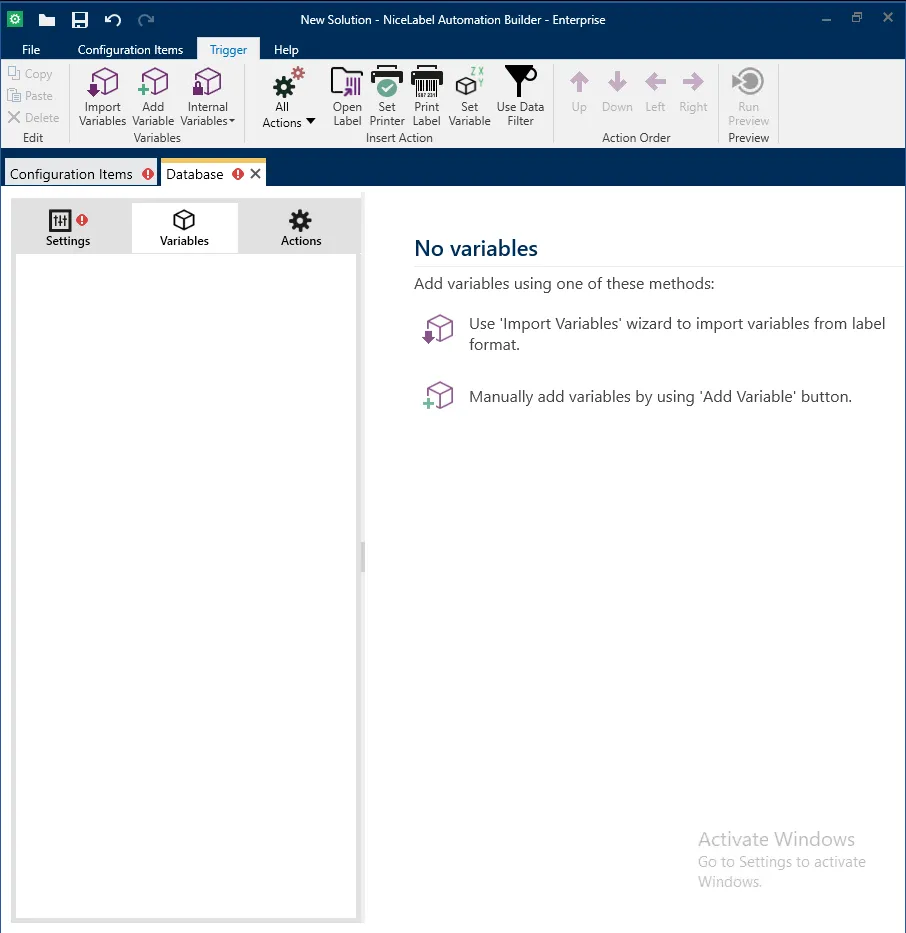The height and width of the screenshot is (933, 906).
Task: Switch to the Trigger ribbon tab
Action: click(228, 49)
